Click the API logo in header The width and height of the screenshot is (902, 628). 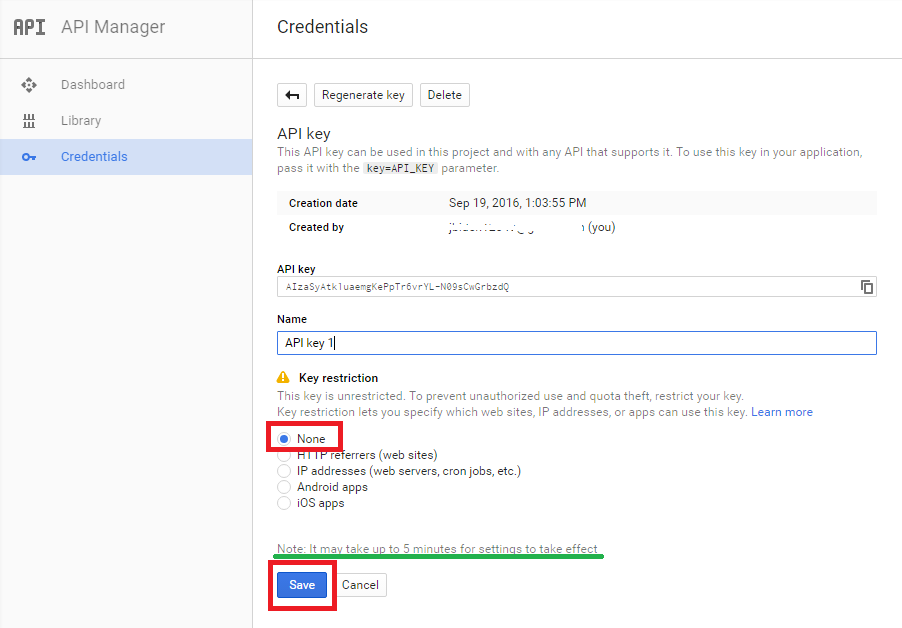(x=29, y=27)
